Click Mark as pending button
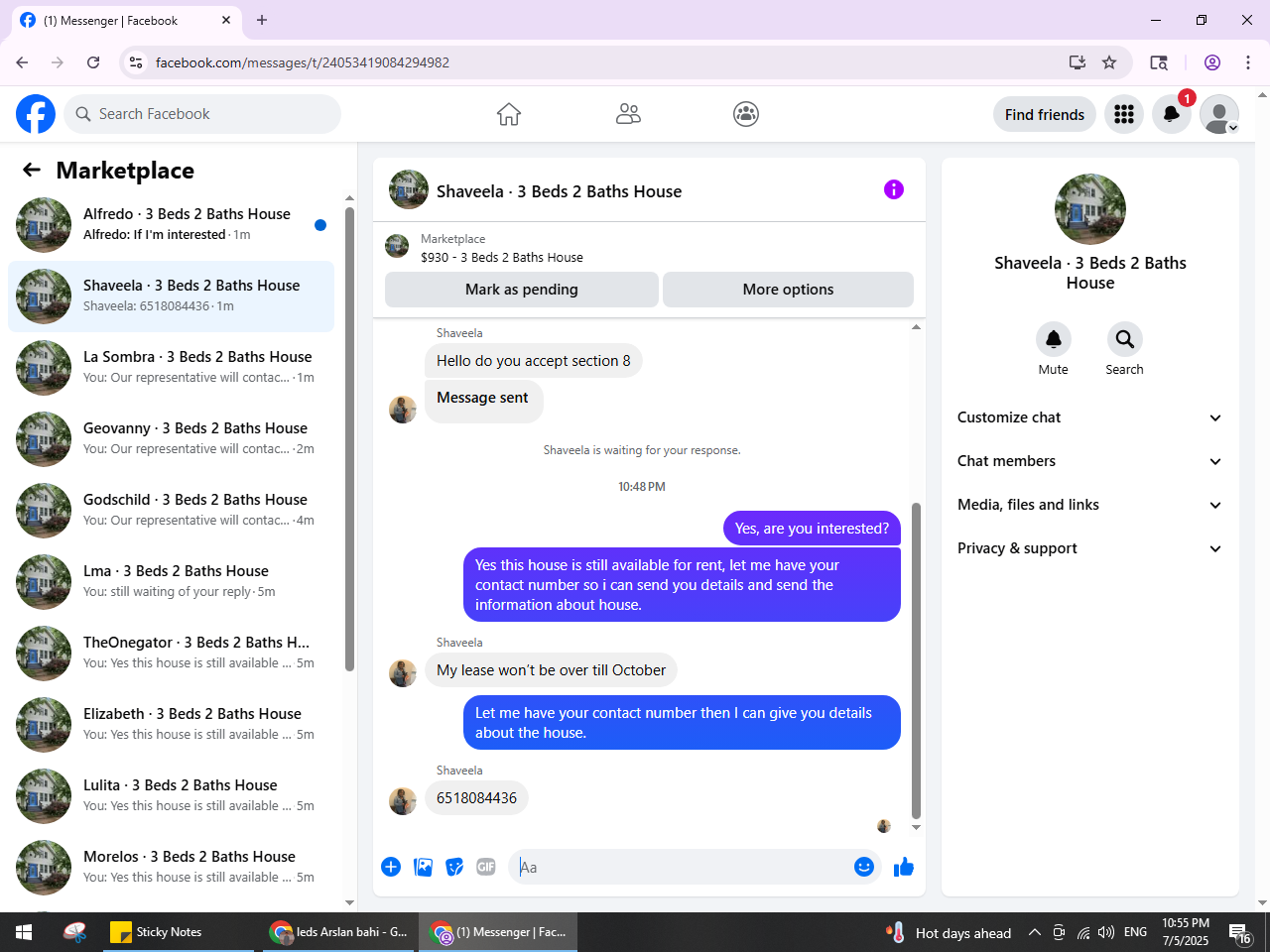Screen dimensions: 1270x952 522,290
